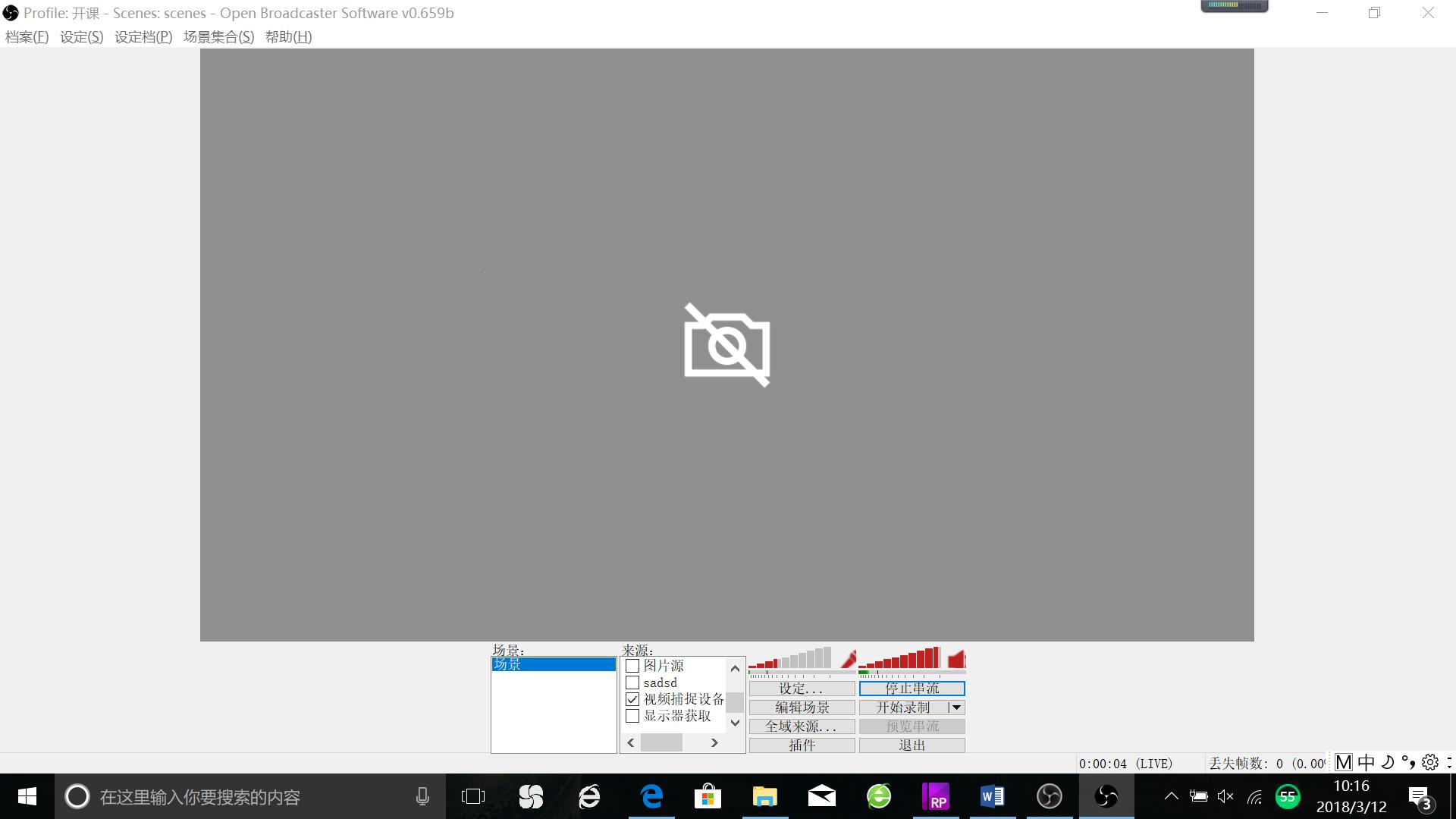Open Axure RP from the taskbar
This screenshot has height=819, width=1456.
pyautogui.click(x=936, y=796)
